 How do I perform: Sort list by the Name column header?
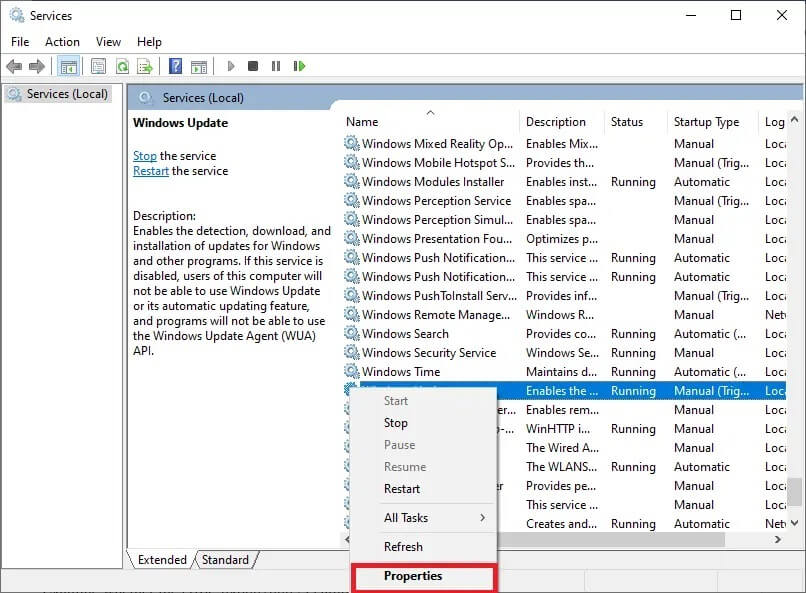click(x=362, y=122)
